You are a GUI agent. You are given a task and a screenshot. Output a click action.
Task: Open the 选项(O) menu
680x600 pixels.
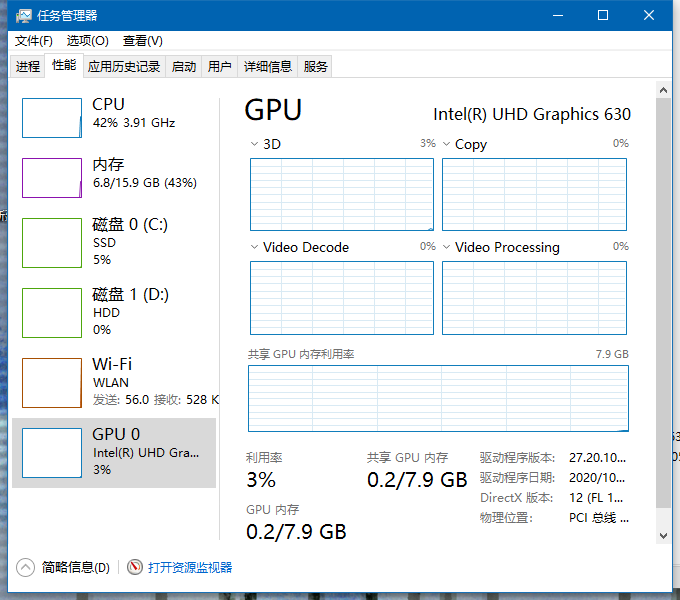click(88, 41)
